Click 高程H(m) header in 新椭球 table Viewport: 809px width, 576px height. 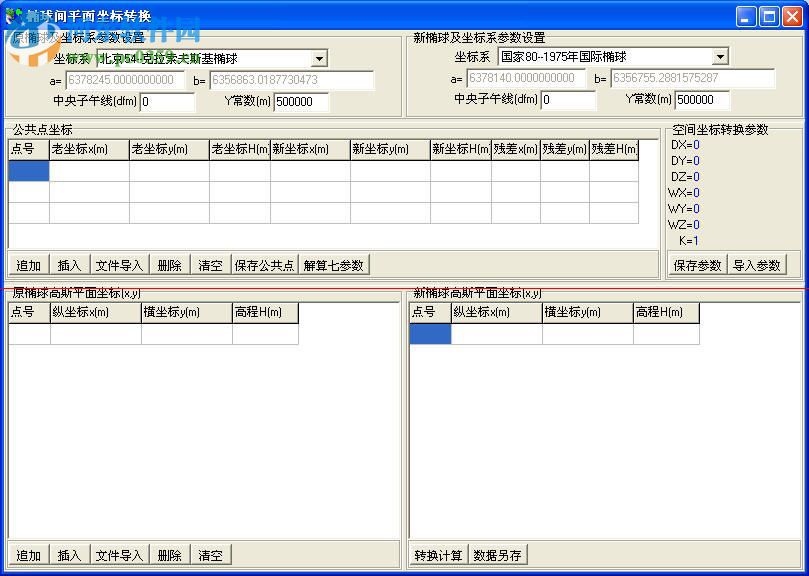(x=666, y=313)
